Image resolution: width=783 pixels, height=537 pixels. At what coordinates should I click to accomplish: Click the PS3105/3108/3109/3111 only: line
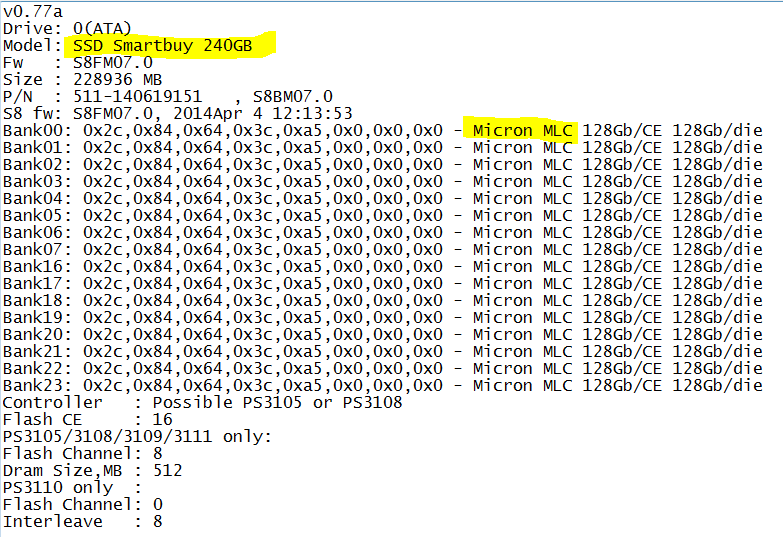point(137,436)
